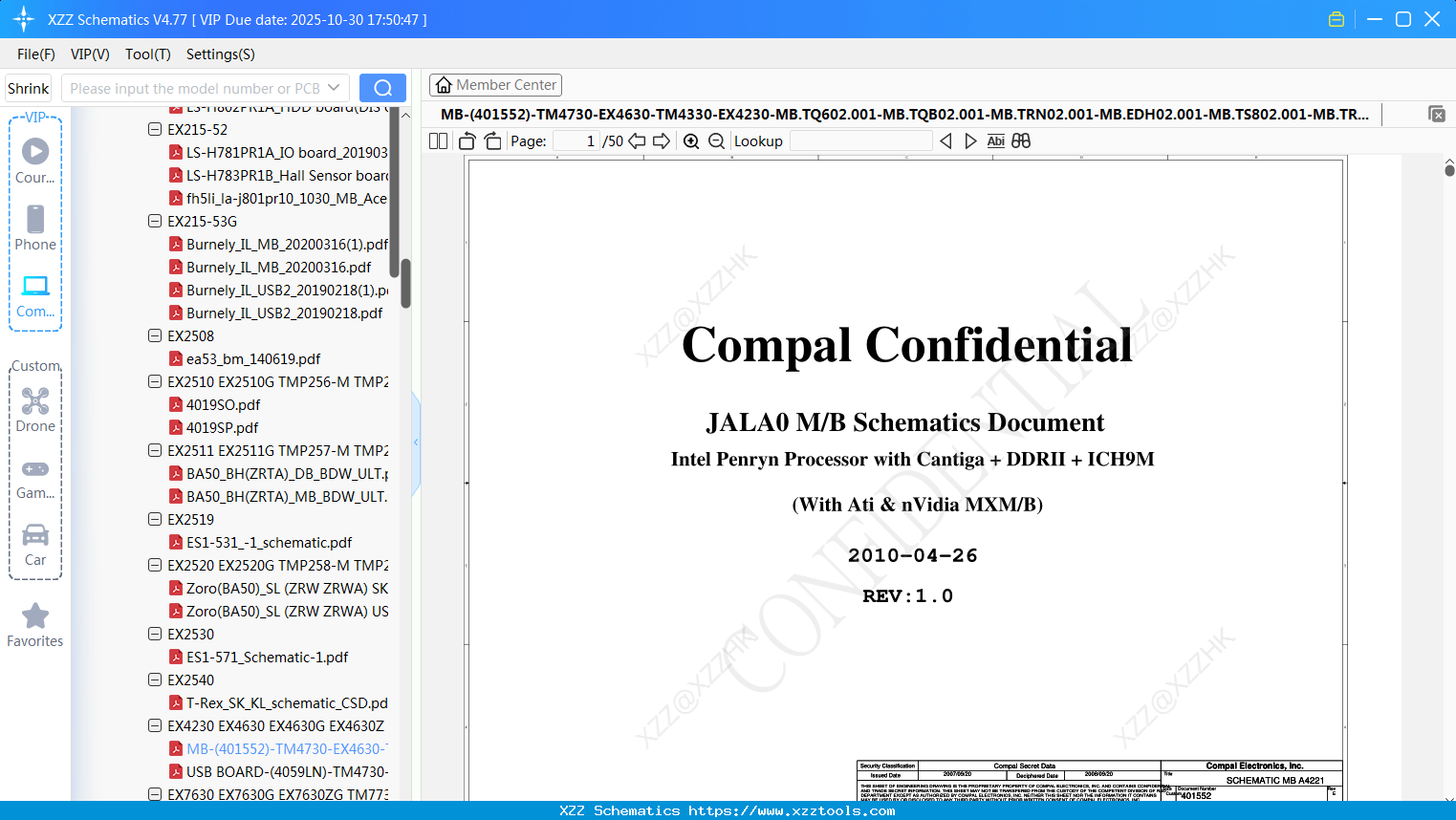Collapse the EX7630 EX7630G folder
This screenshot has height=820, width=1456.
[155, 794]
